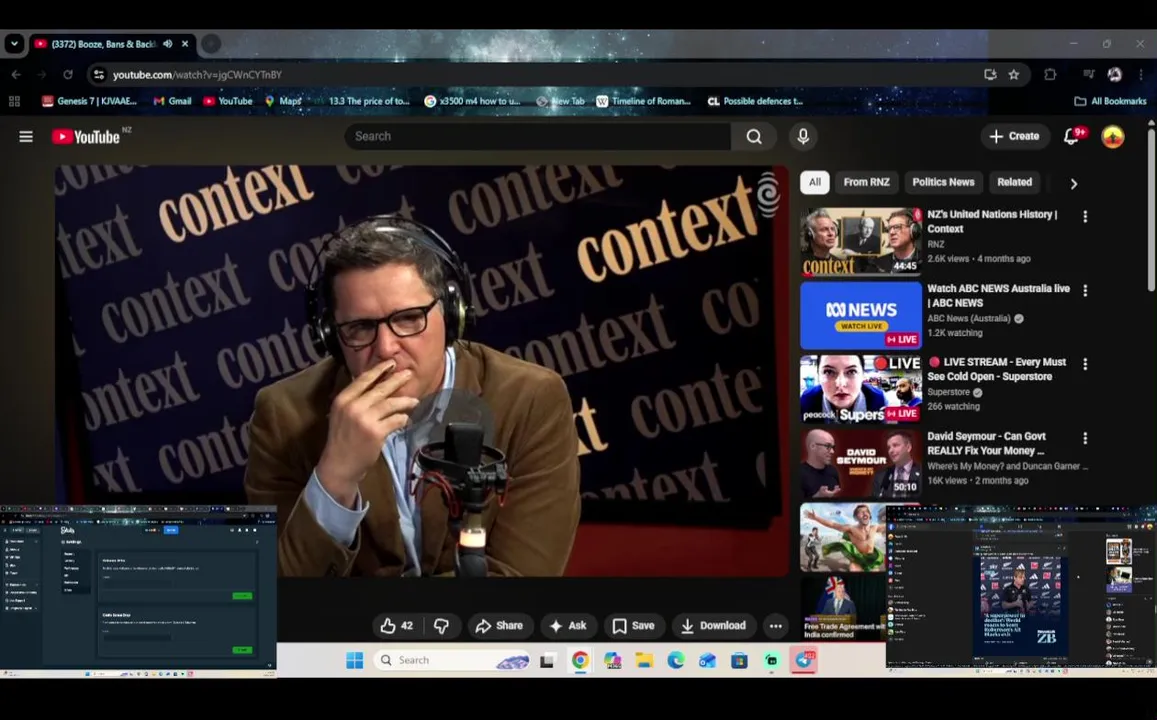Open File Explorer from taskbar
The height and width of the screenshot is (720, 1157).
point(644,660)
